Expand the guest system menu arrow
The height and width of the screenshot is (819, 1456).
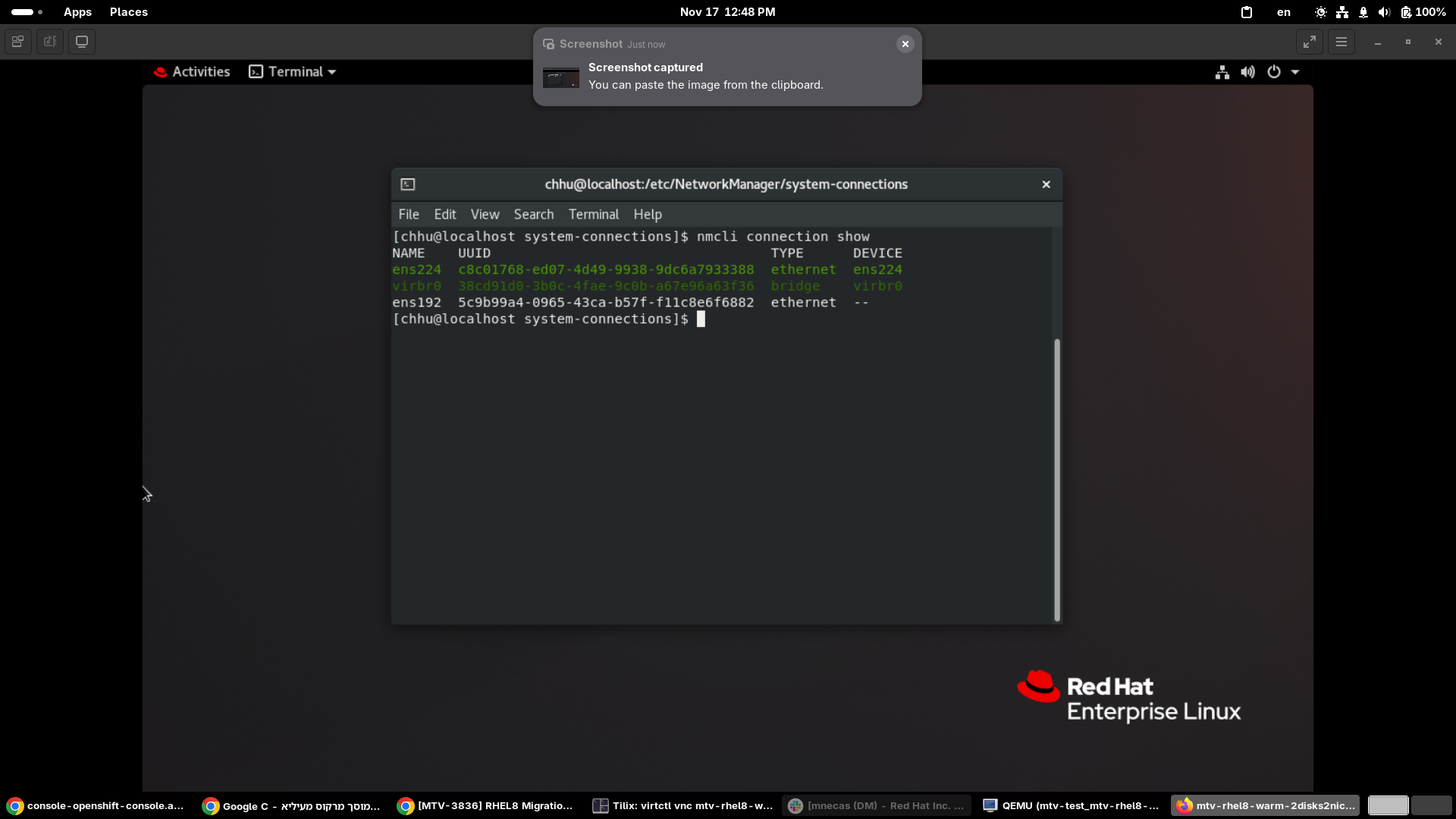point(1295,72)
